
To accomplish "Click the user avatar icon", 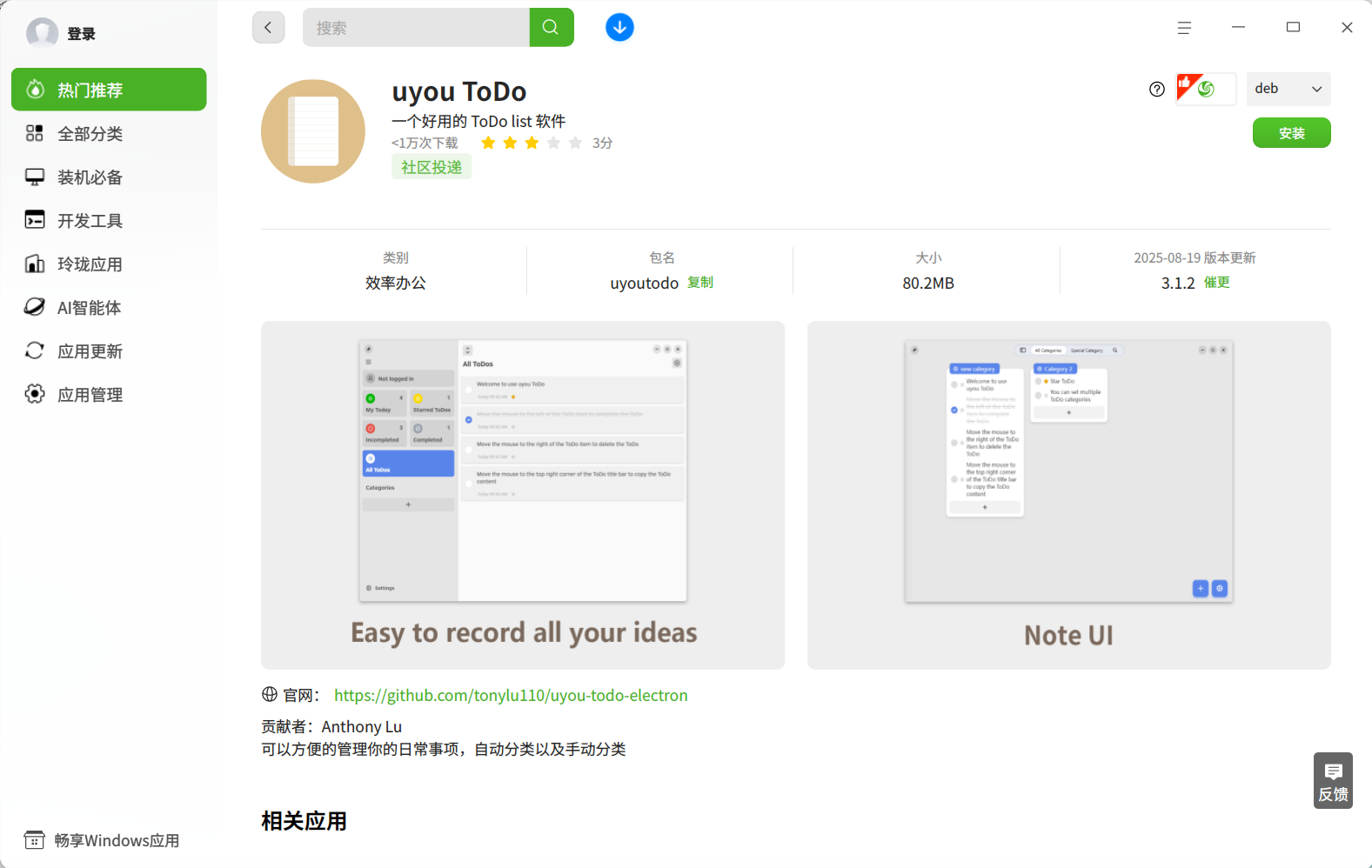I will click(x=42, y=34).
